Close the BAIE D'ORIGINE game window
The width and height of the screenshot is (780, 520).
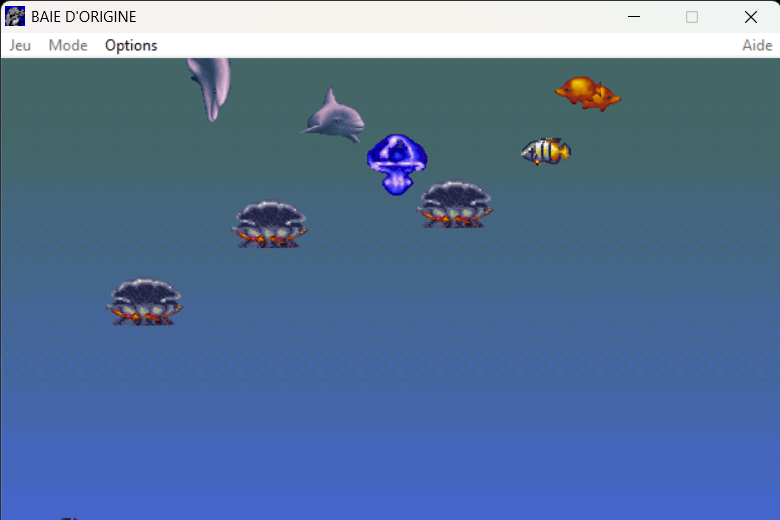click(750, 17)
